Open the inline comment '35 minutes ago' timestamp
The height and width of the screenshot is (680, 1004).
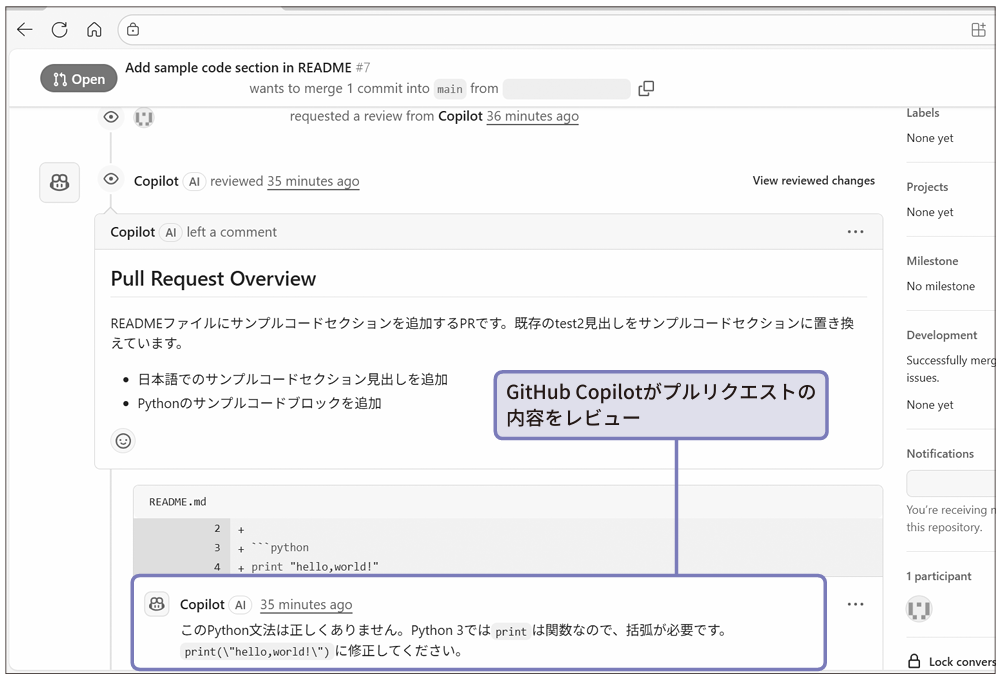coord(306,604)
